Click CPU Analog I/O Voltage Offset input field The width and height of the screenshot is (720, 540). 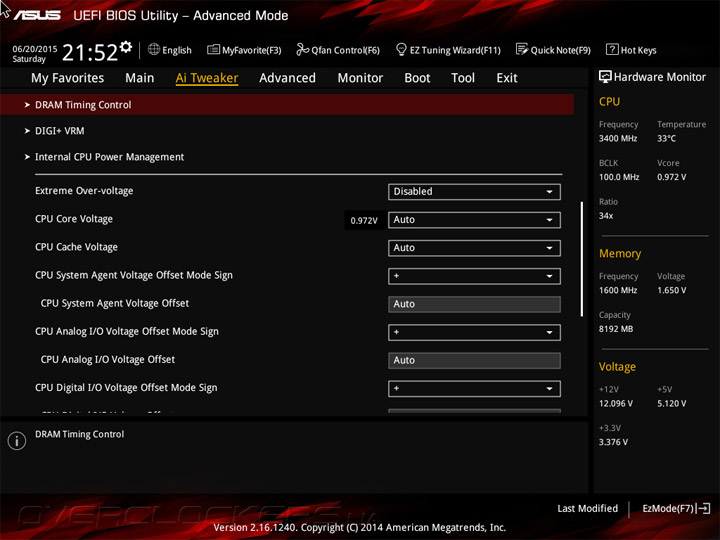[x=474, y=360]
